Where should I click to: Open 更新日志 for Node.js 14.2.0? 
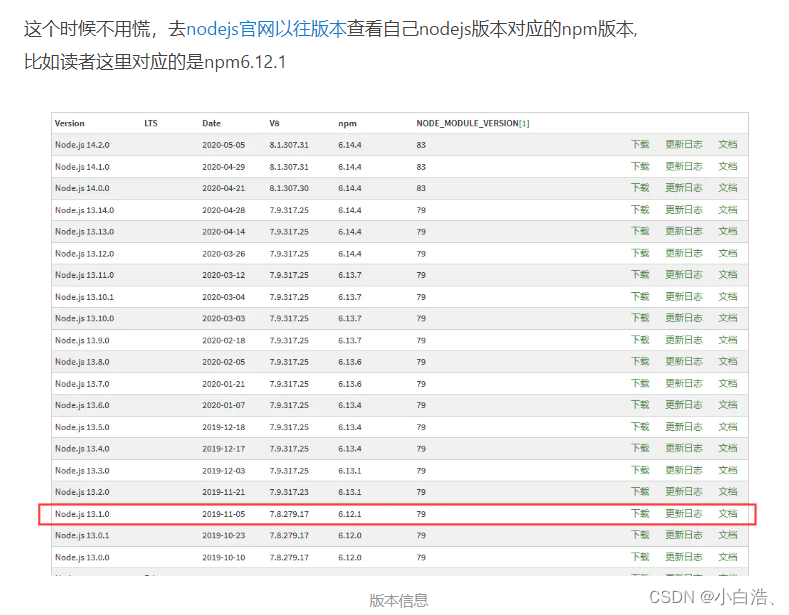pos(684,144)
